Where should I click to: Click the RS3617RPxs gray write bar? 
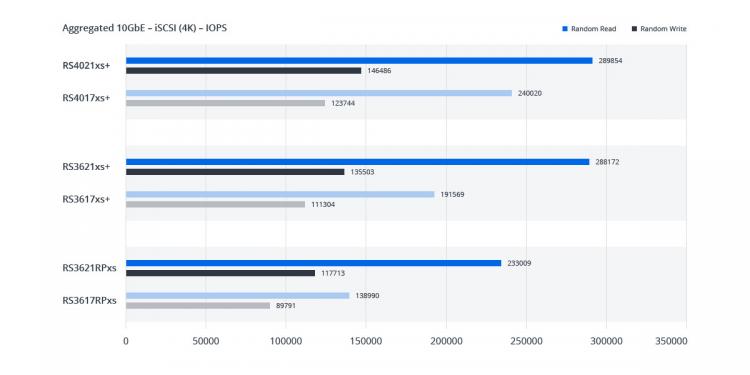click(198, 306)
